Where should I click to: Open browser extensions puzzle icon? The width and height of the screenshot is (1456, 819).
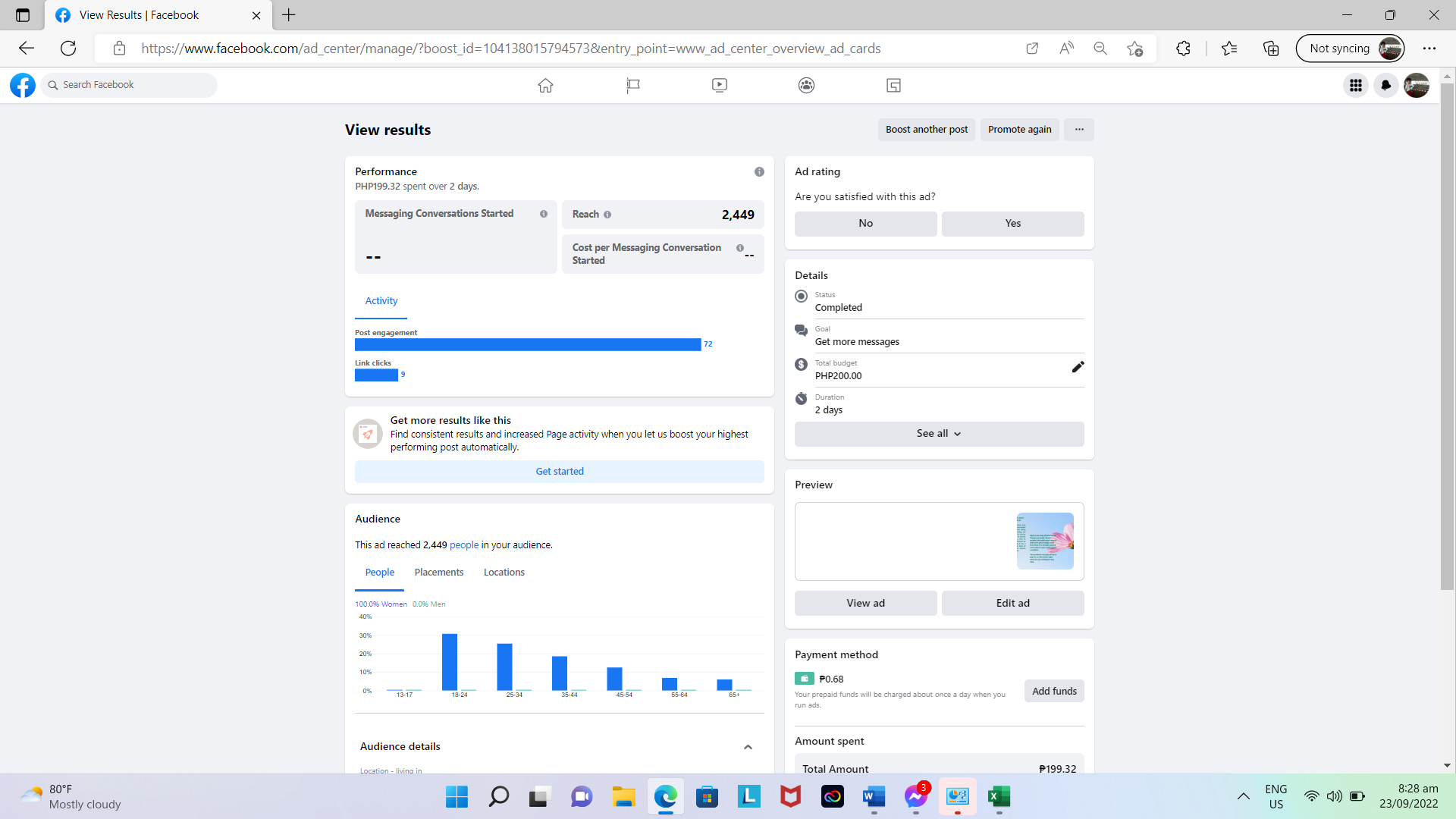(1183, 49)
